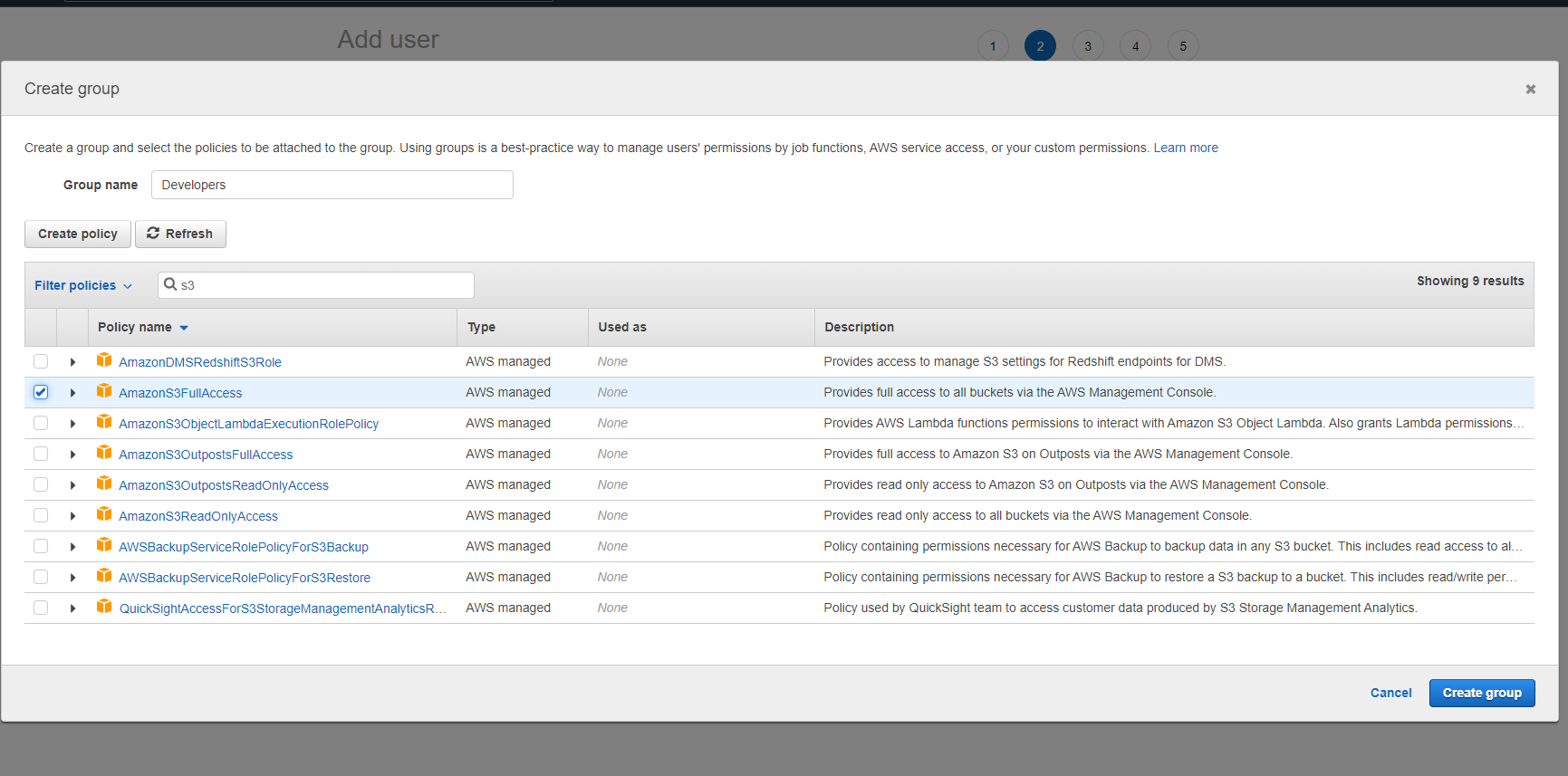
Task: Select the AmazonDMSRedshiftS3Role checkbox
Action: coord(41,361)
